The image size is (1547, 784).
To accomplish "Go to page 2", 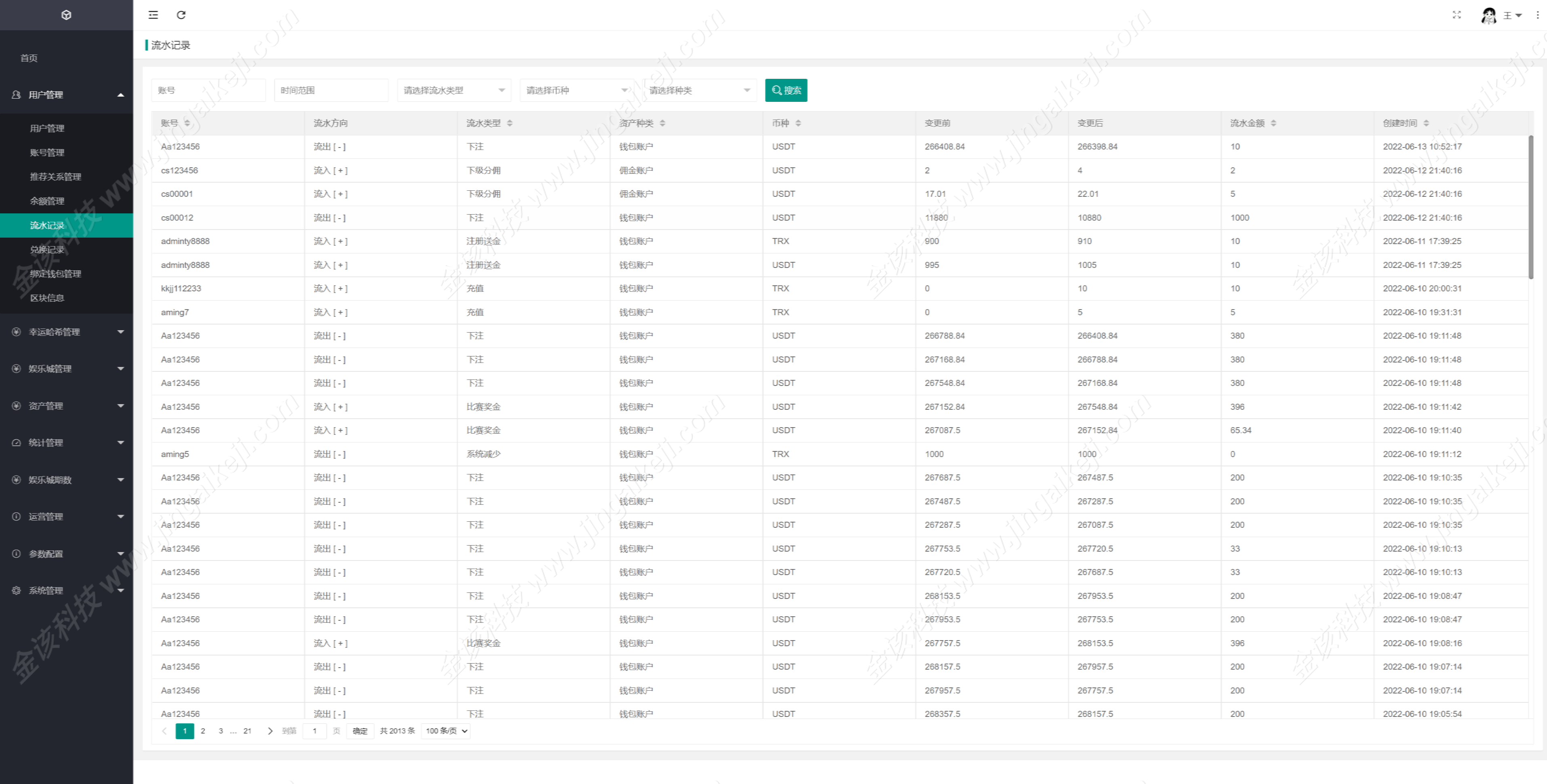I will click(x=203, y=731).
